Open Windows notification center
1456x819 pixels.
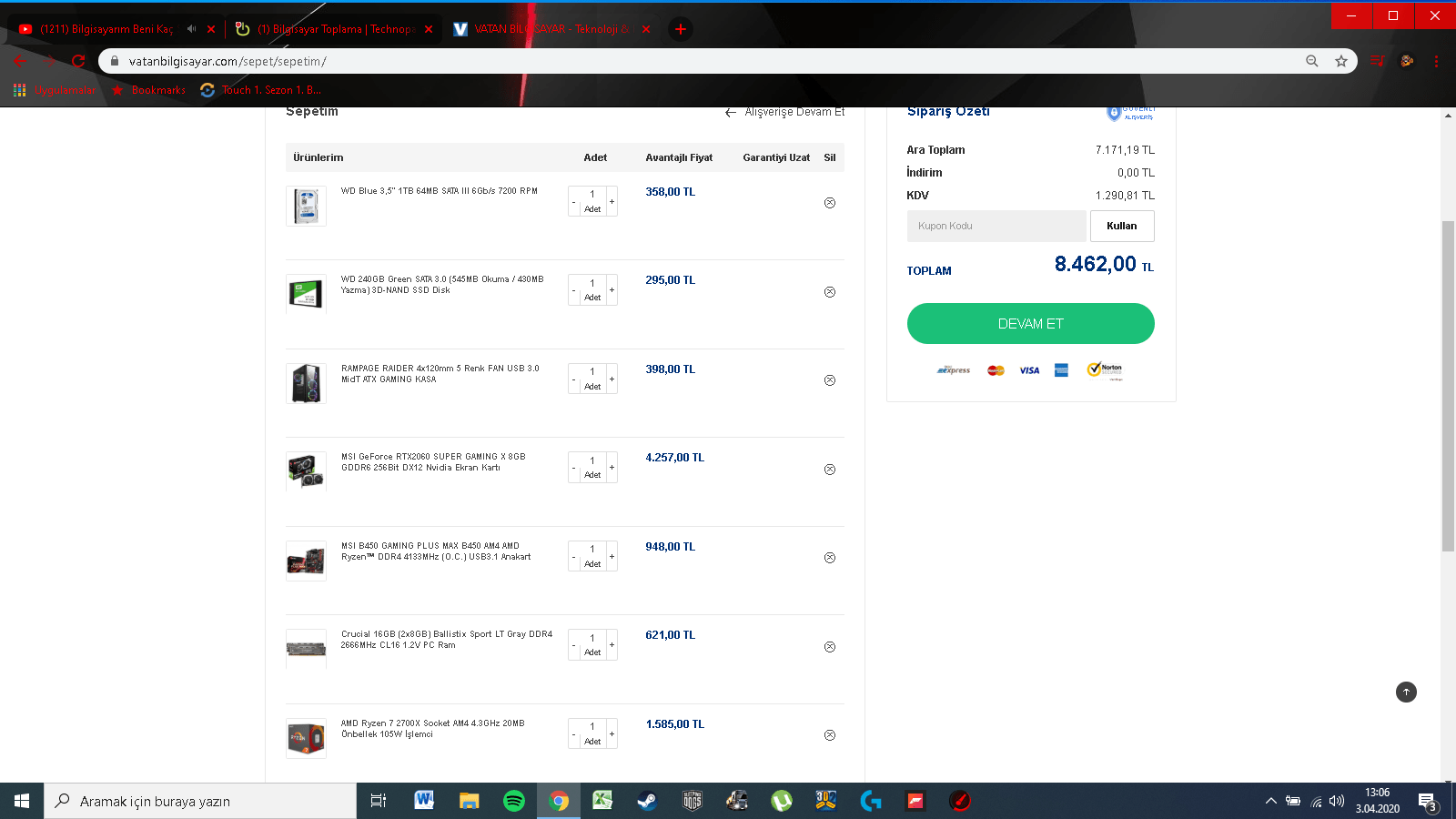coord(1428,801)
